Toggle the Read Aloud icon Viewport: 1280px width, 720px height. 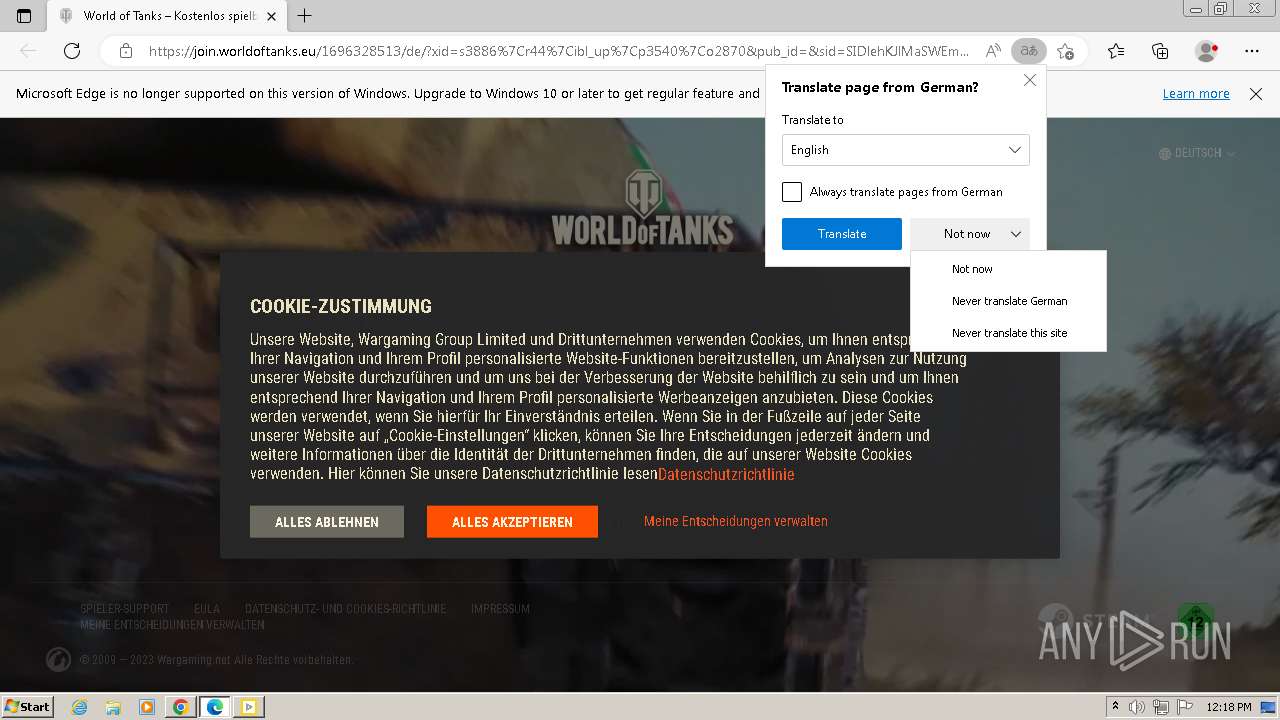pyautogui.click(x=993, y=51)
